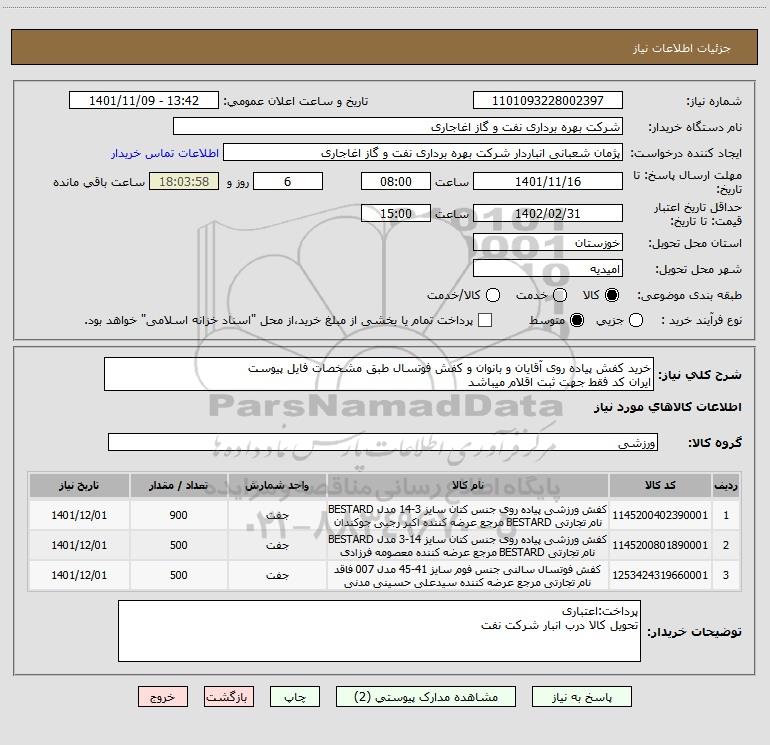Screen dimensions: 770x745
Task: Click the delivery province field خوزستان
Action: pyautogui.click(x=548, y=243)
